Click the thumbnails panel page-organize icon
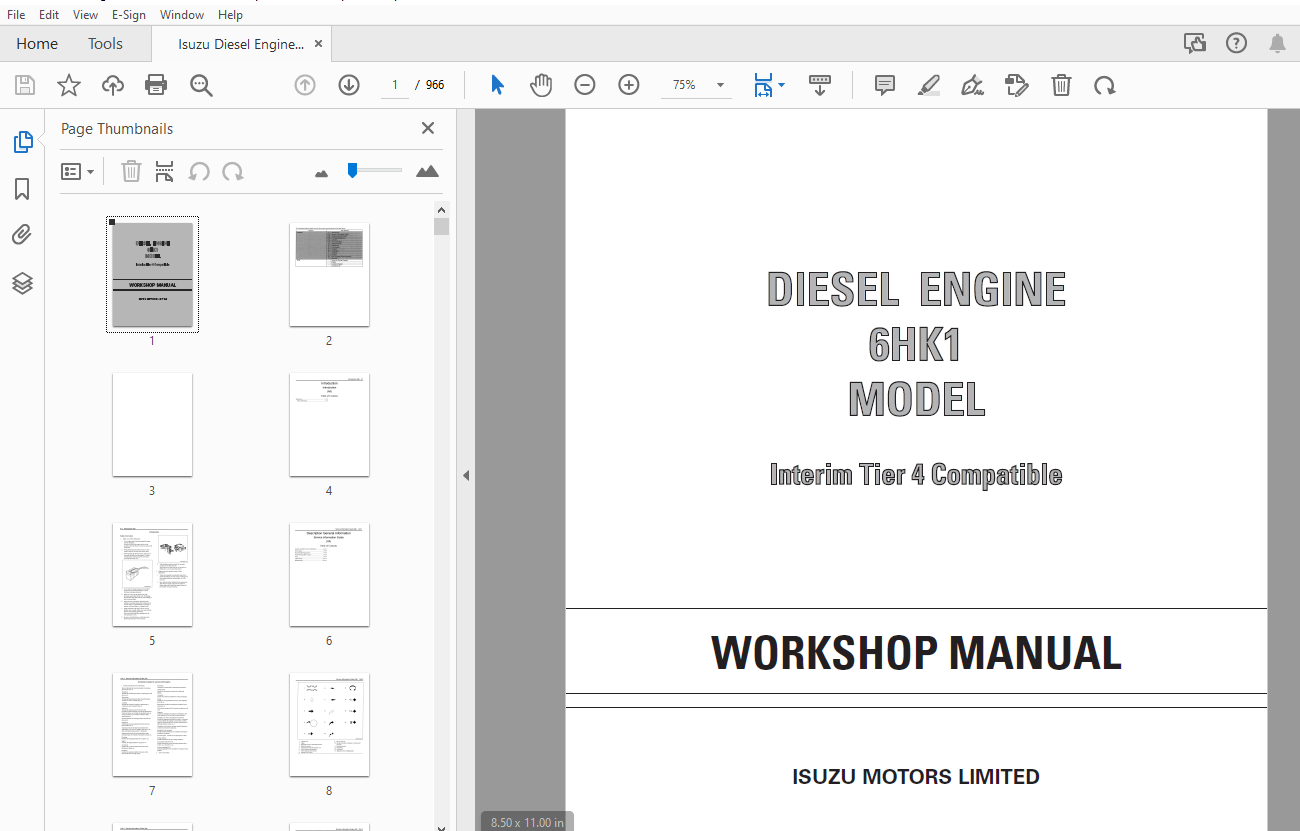This screenshot has height=831, width=1300. point(165,171)
